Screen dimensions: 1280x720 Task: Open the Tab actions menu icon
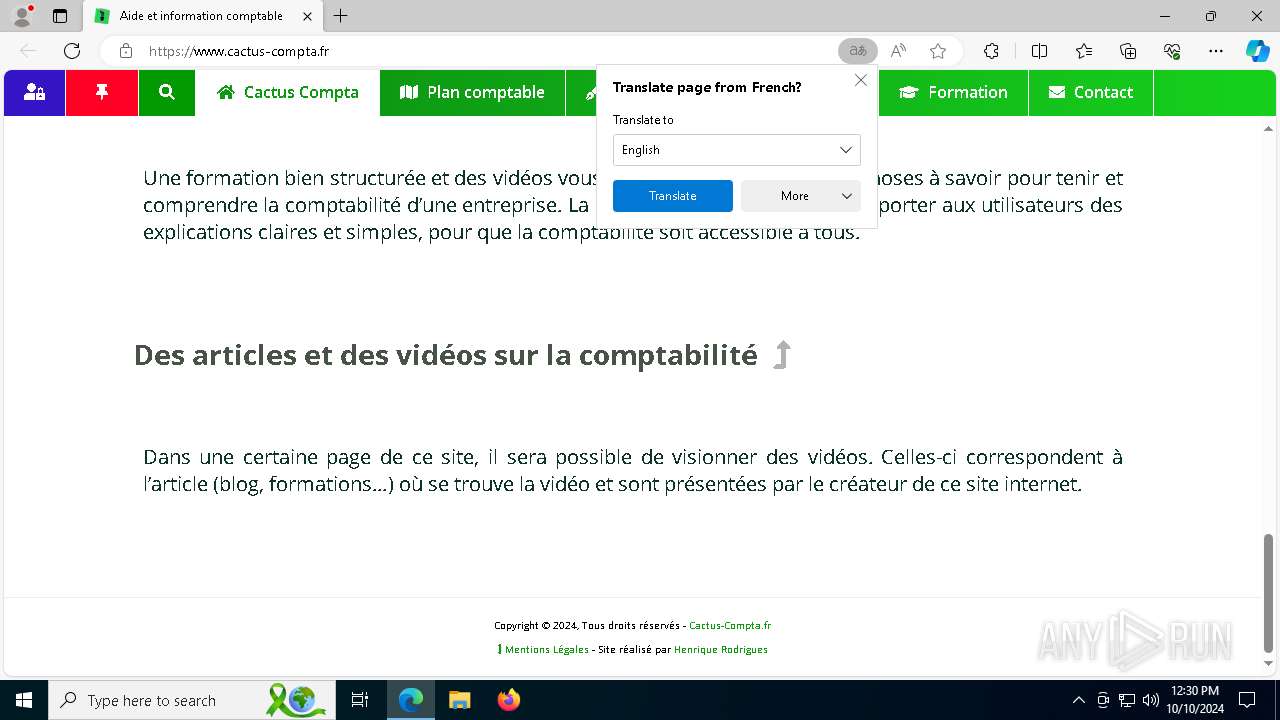coord(60,16)
